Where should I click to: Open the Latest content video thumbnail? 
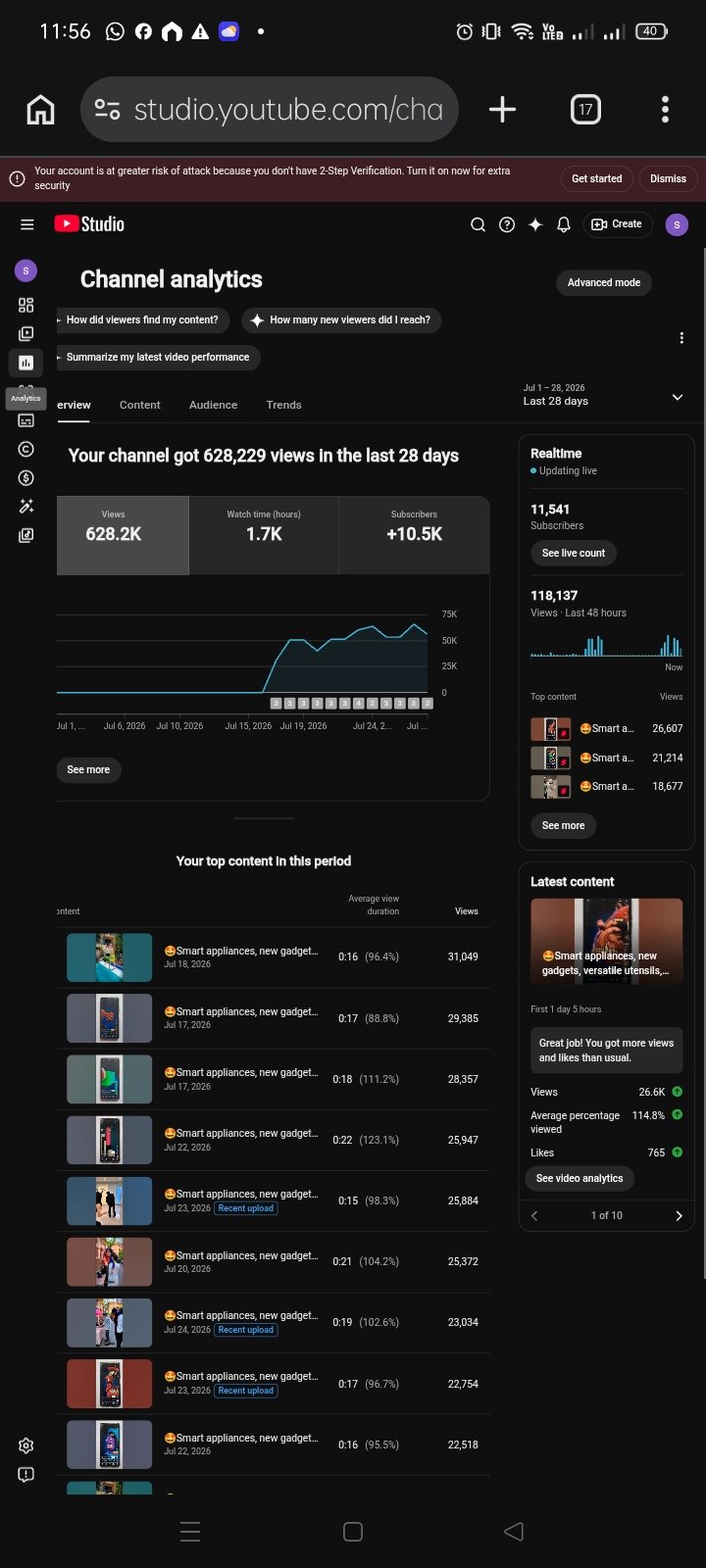pos(607,941)
